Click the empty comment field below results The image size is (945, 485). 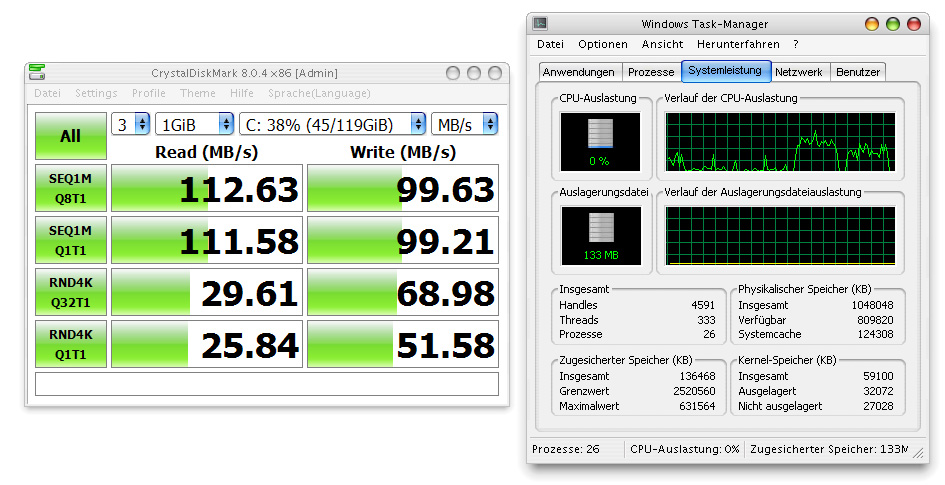pyautogui.click(x=267, y=384)
